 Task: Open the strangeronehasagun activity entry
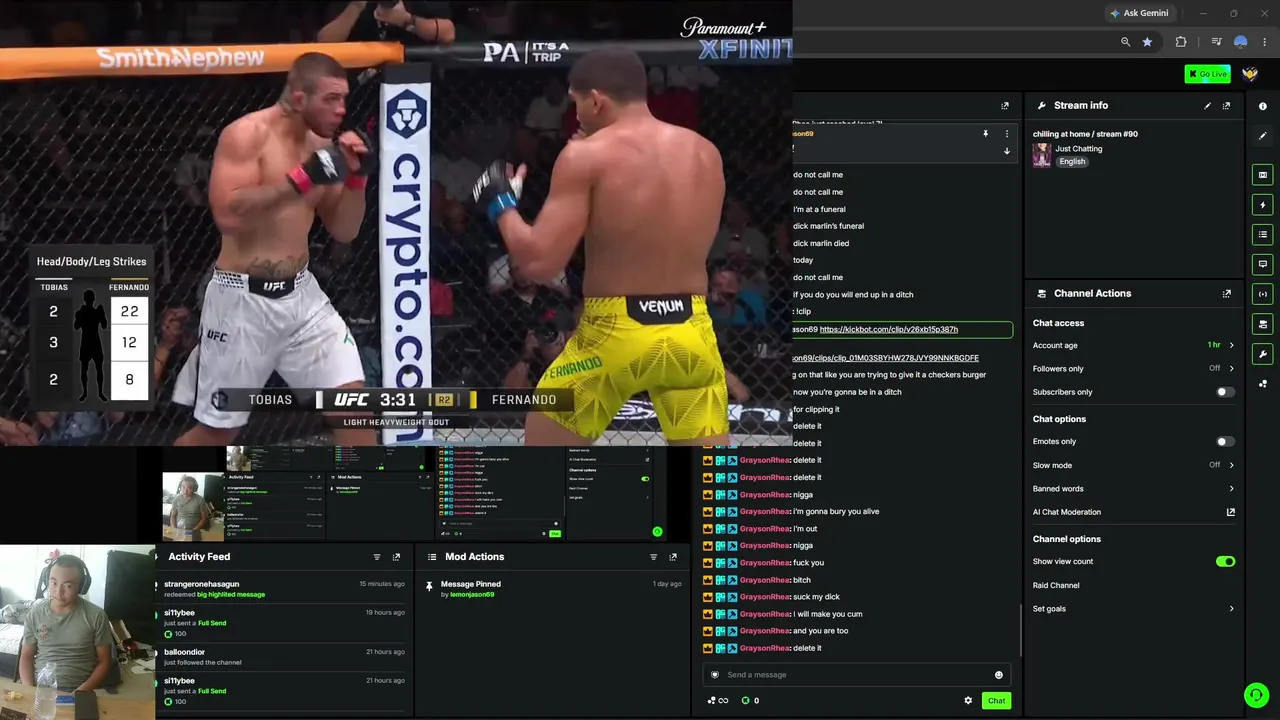pyautogui.click(x=284, y=589)
